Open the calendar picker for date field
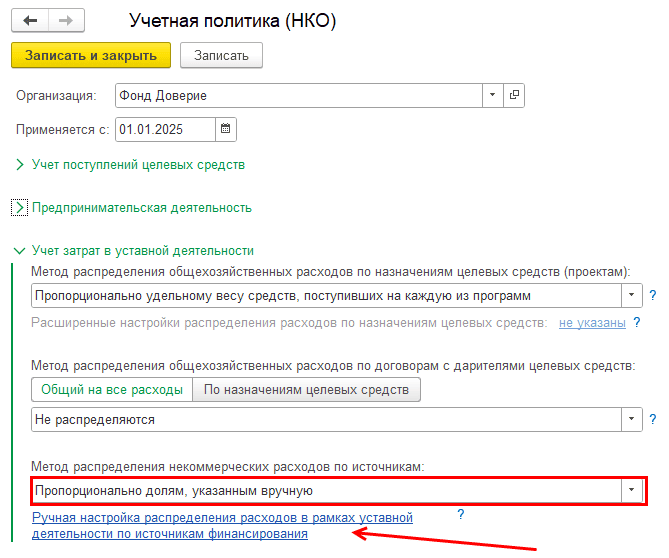The height and width of the screenshot is (558, 669). 225,129
